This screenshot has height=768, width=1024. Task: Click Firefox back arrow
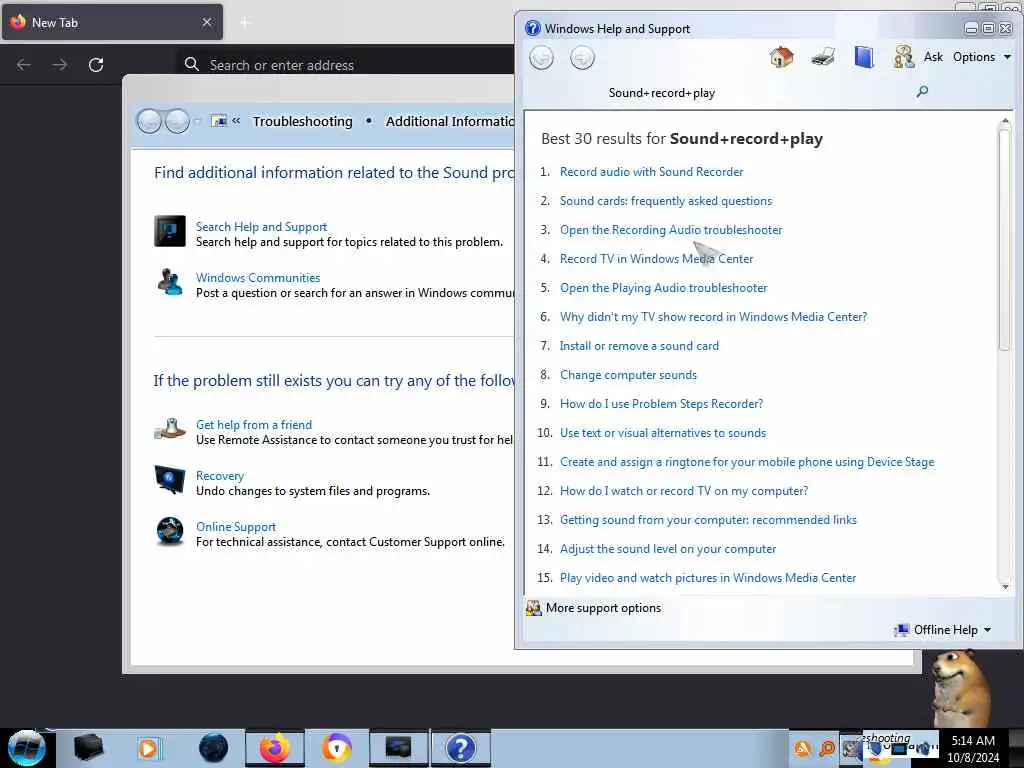(24, 65)
